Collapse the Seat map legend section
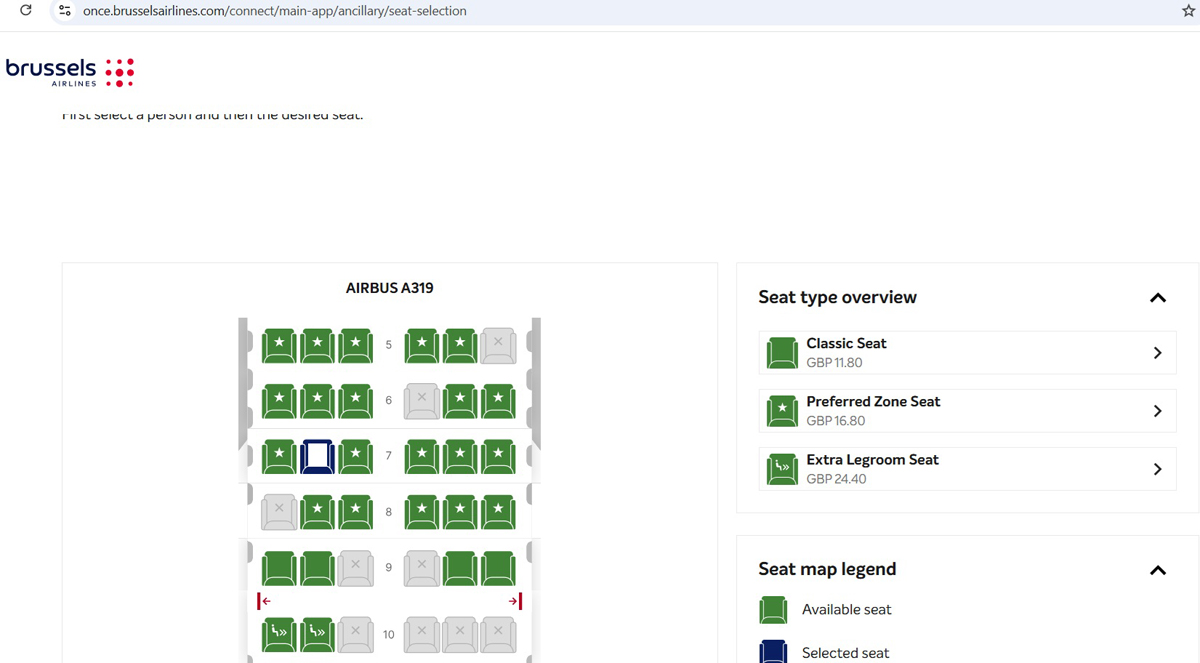Screen dimensions: 1200x663 (1157, 570)
